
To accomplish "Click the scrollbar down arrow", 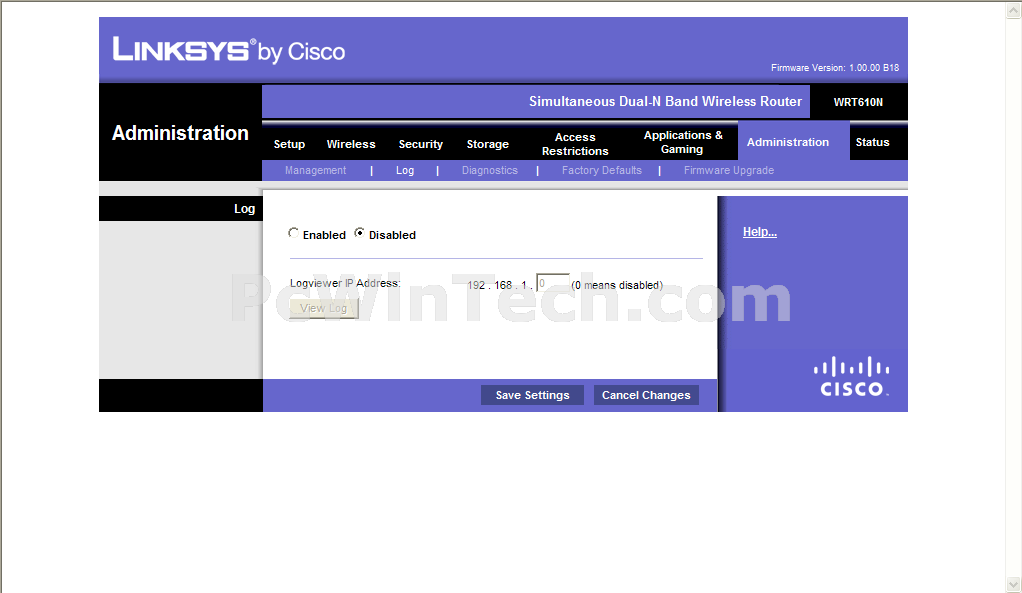I will (1014, 584).
